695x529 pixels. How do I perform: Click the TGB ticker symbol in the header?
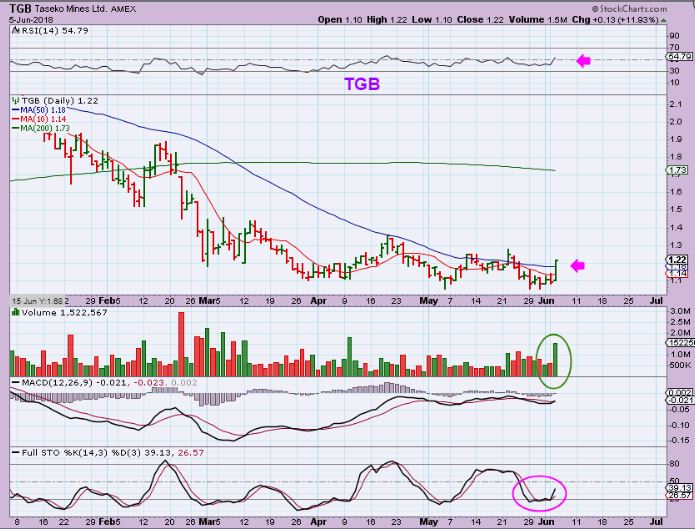[20, 9]
